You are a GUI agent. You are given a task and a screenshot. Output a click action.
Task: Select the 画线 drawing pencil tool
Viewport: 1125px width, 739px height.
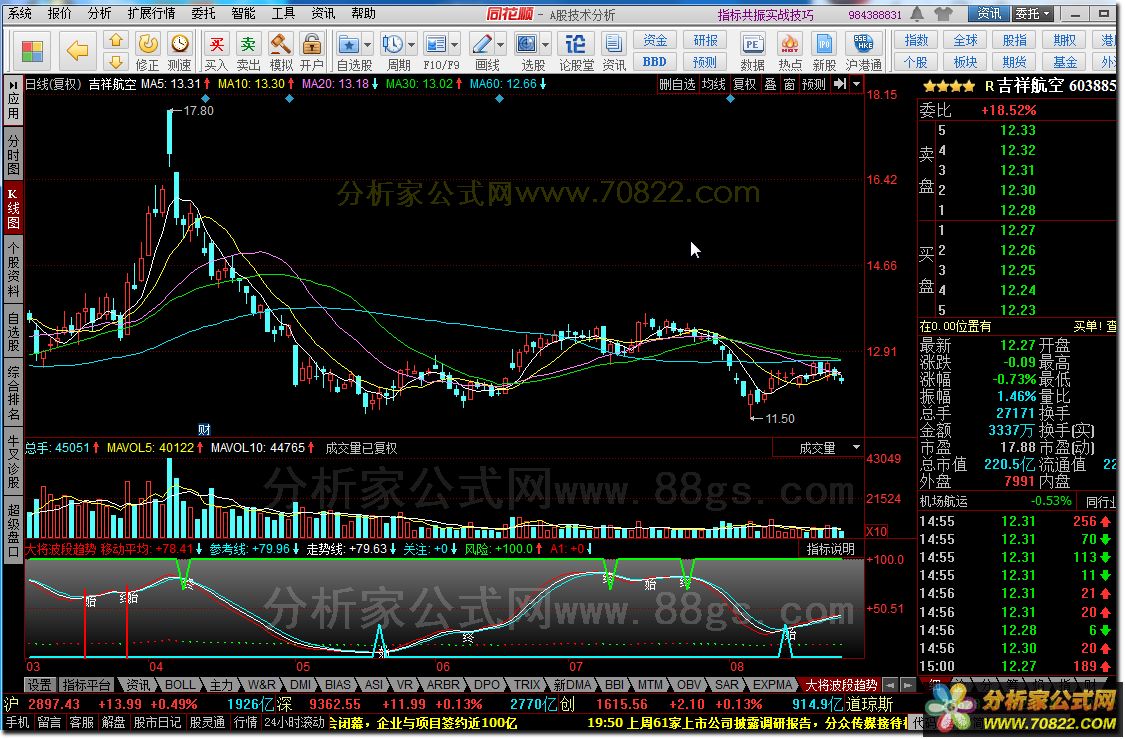pos(481,44)
